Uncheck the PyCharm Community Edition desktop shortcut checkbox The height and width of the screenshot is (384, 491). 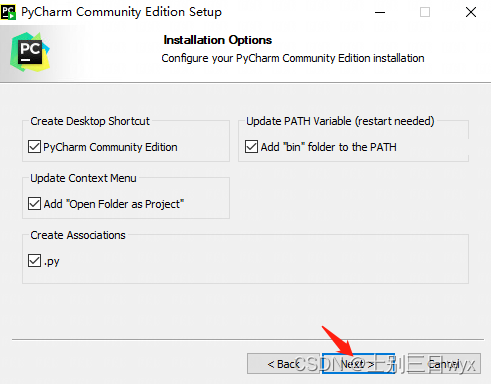pyautogui.click(x=34, y=147)
